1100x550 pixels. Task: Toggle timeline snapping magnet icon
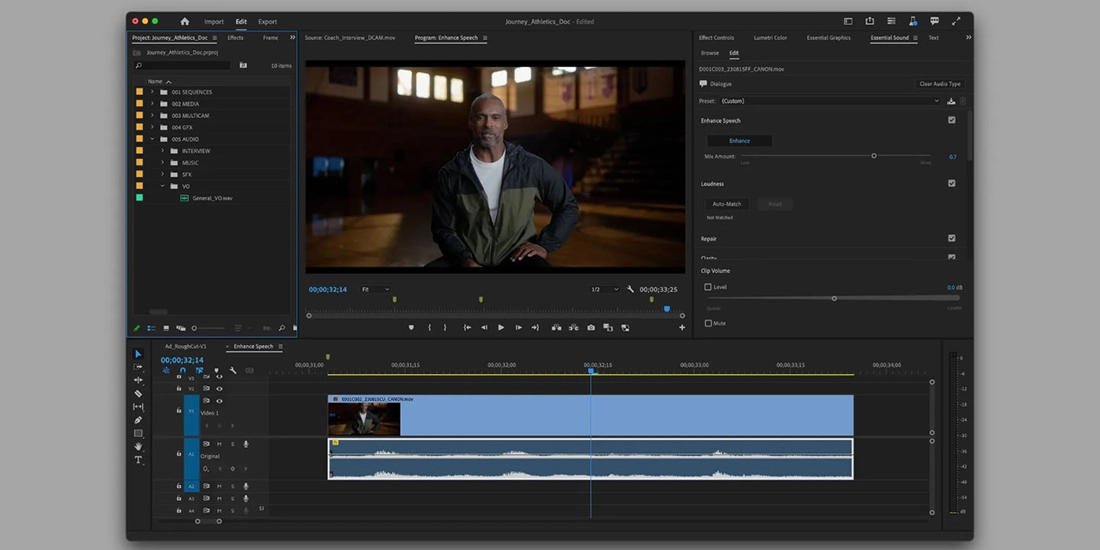[x=182, y=370]
